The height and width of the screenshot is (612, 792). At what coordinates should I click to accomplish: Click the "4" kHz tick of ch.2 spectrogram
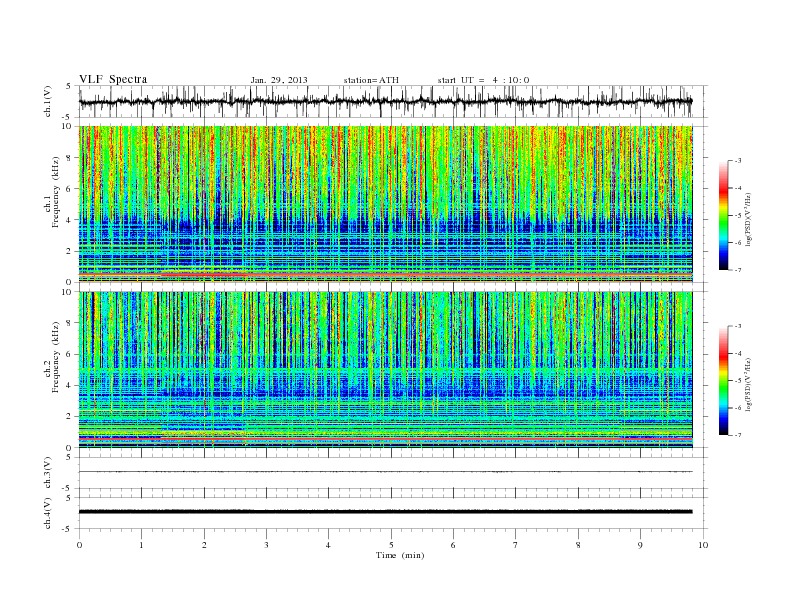[70, 385]
